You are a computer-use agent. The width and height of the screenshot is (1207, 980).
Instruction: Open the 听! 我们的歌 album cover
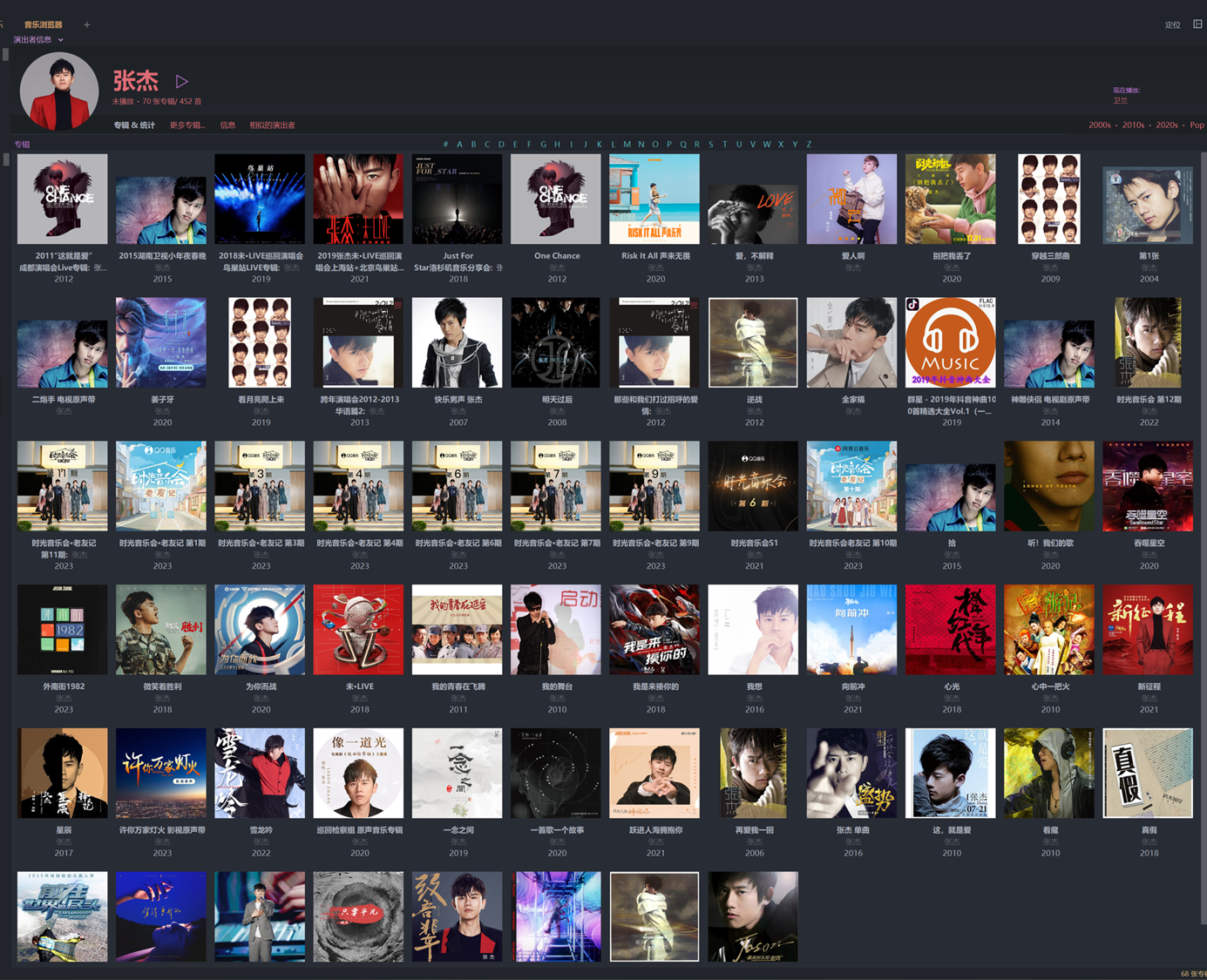coord(1049,486)
